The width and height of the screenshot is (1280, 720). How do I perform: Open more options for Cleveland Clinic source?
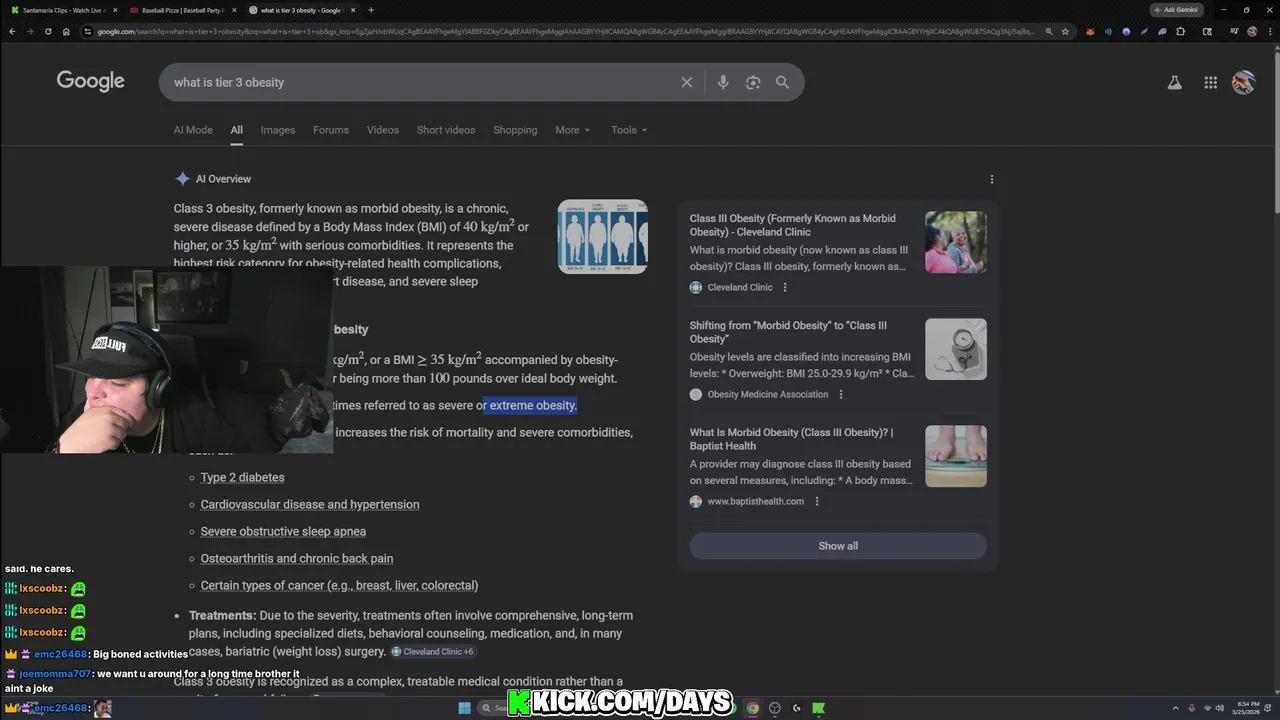coord(785,287)
